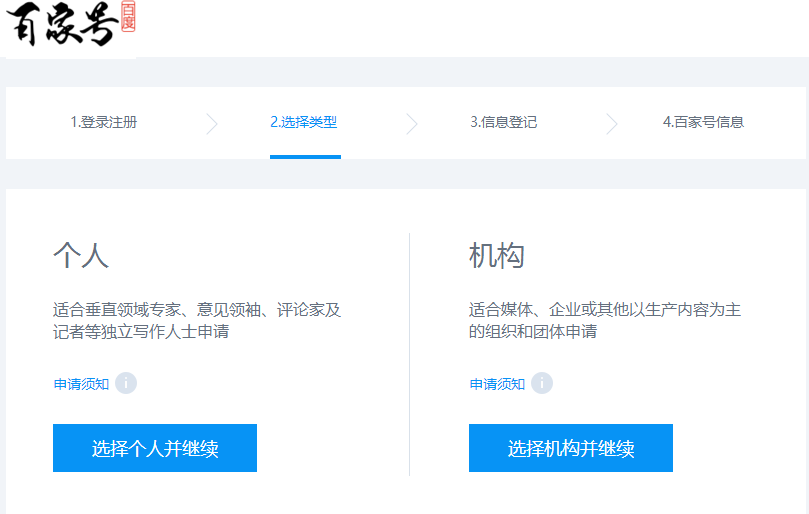Click the 选择个人并继续 button
Screen dimensions: 809x514
155,448
